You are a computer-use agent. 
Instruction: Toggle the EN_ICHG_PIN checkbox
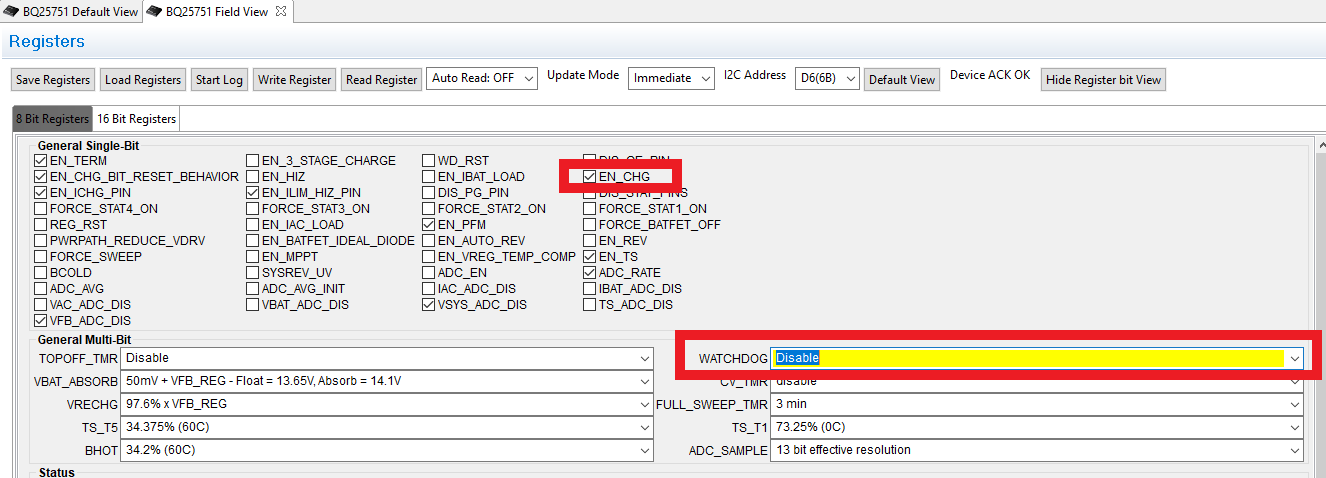(41, 193)
